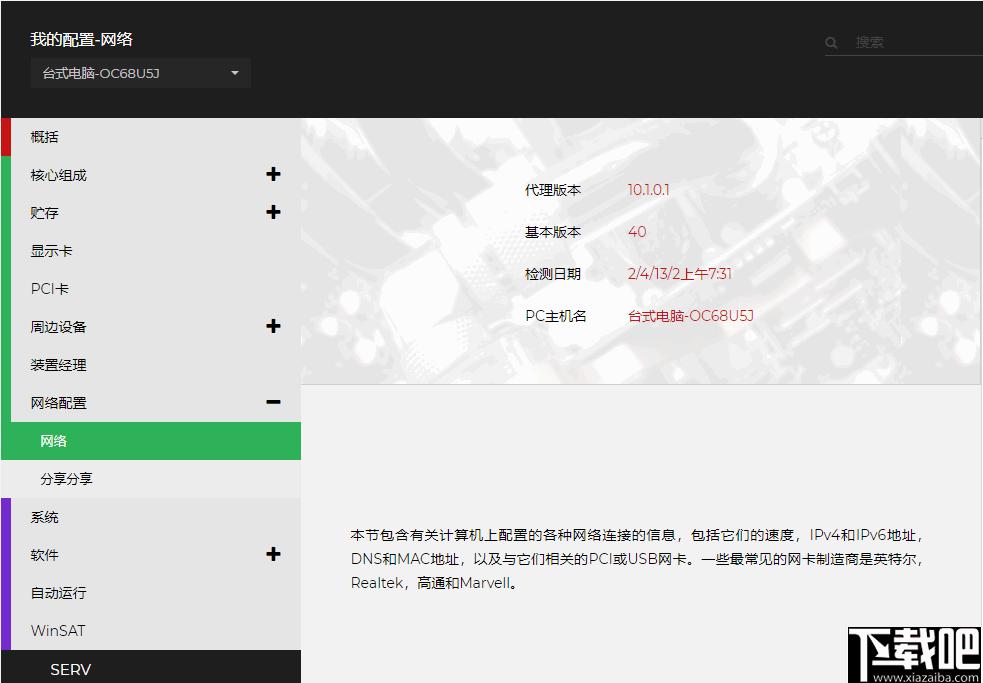The height and width of the screenshot is (683, 983).
Task: Open the 系统 section
Action: (x=150, y=517)
